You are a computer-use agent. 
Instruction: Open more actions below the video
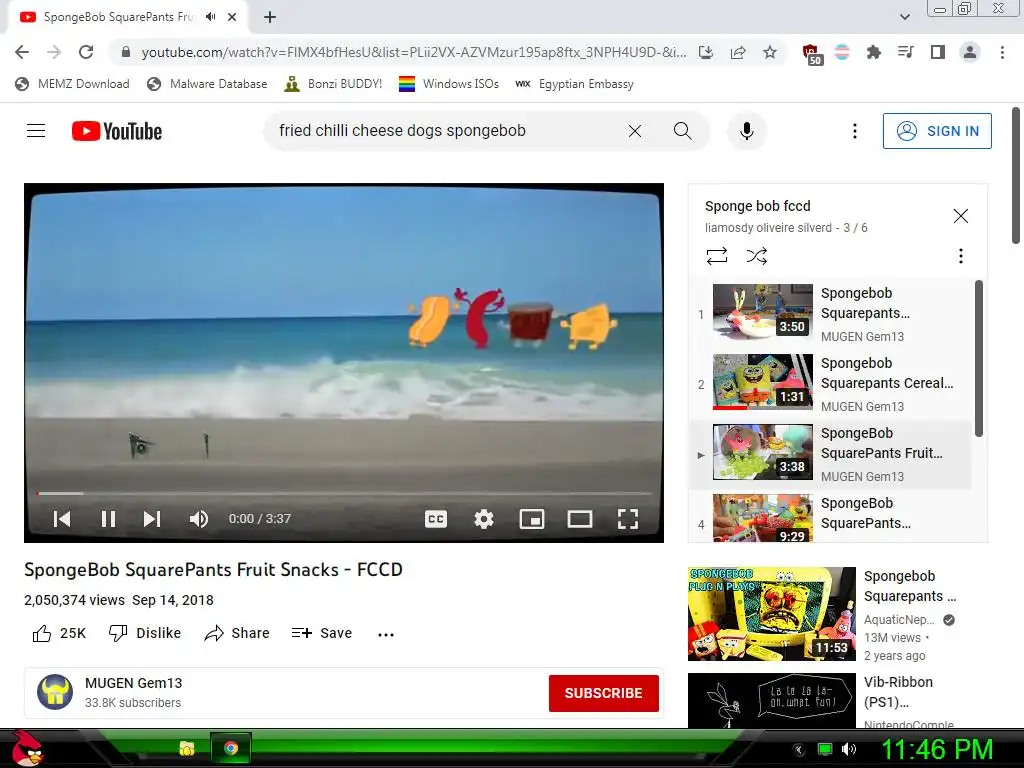(386, 635)
